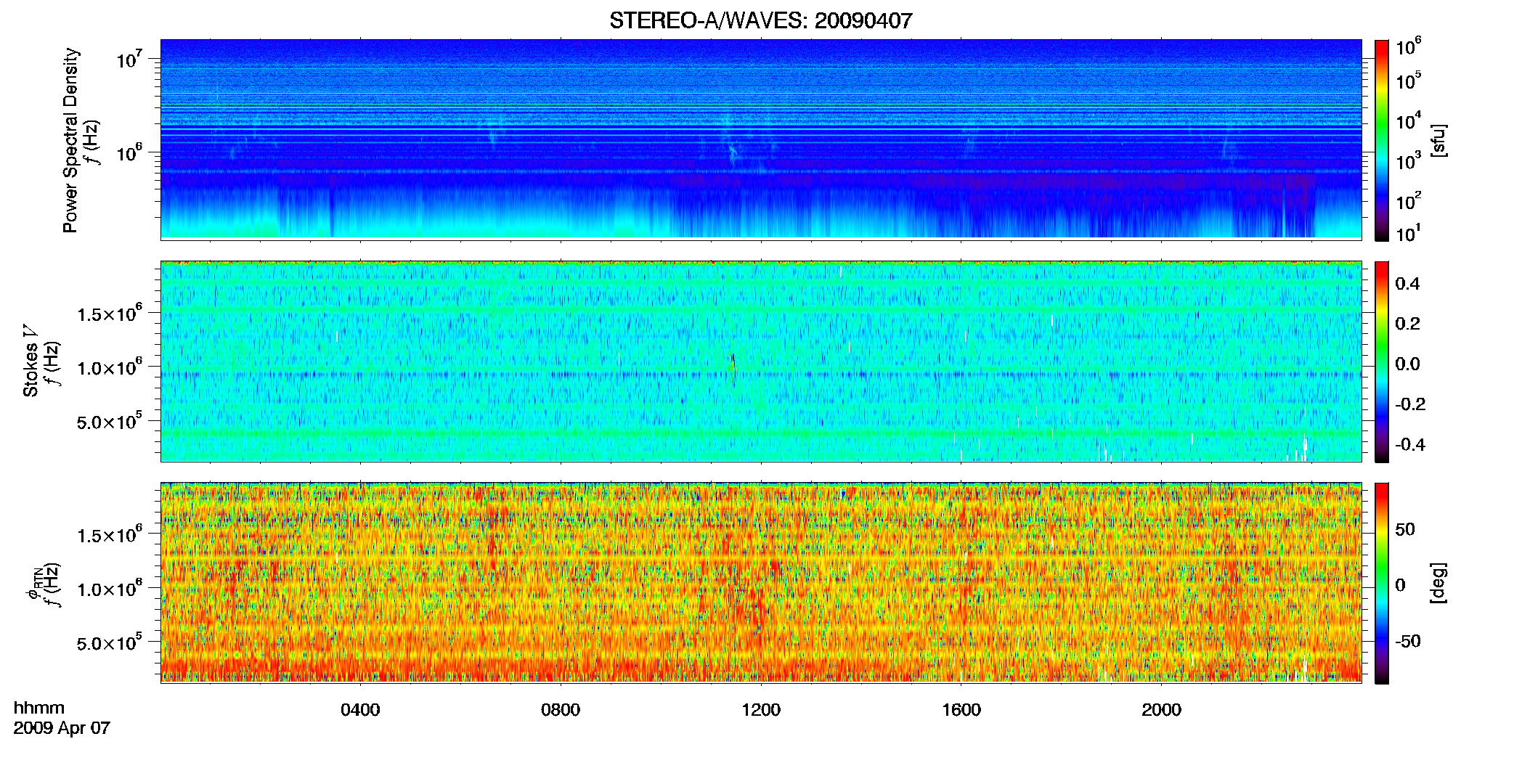This screenshot has width=1522, height=784.
Task: Click the 0.4 label on Stokes color bar
Action: 1408,284
